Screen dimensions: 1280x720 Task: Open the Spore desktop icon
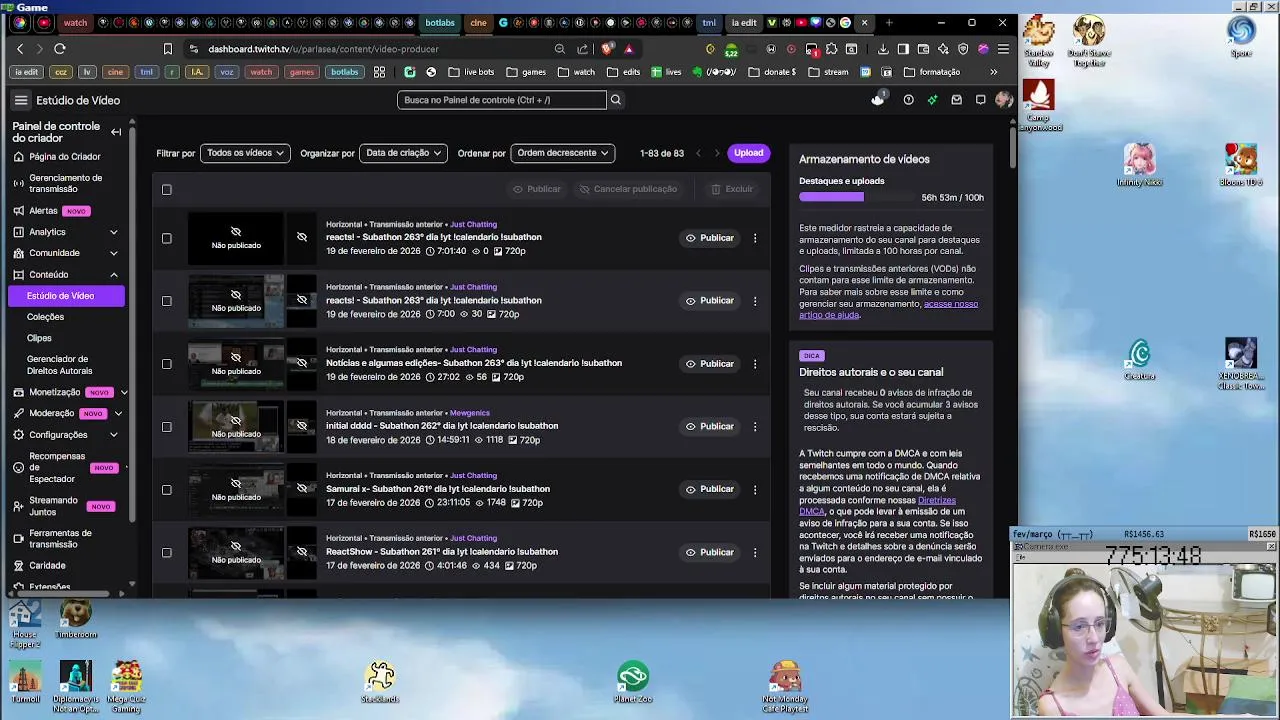click(1241, 36)
